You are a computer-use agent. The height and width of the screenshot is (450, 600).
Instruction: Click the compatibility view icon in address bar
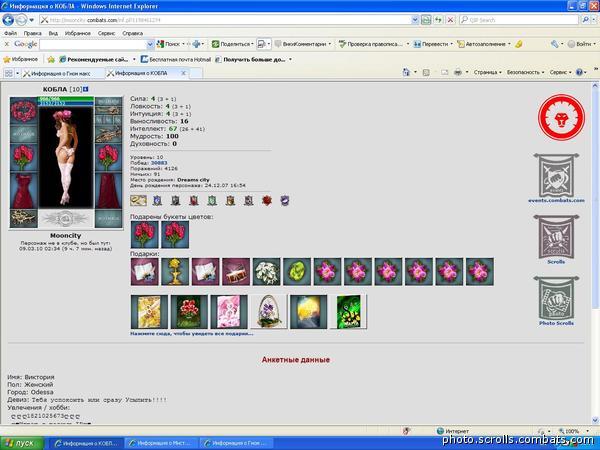(x=426, y=20)
